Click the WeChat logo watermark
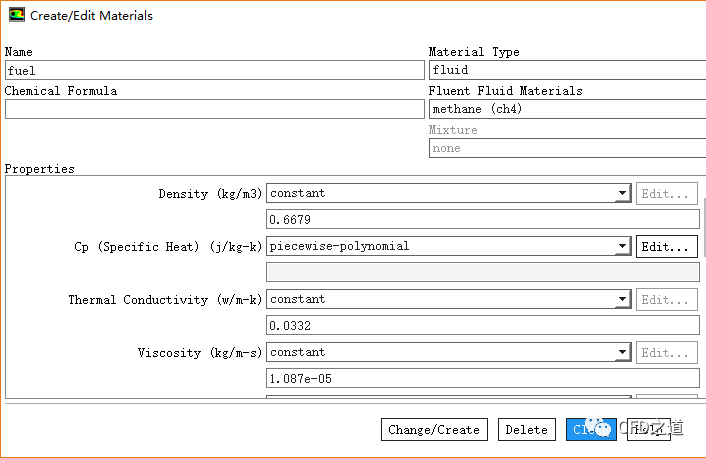 tap(603, 428)
